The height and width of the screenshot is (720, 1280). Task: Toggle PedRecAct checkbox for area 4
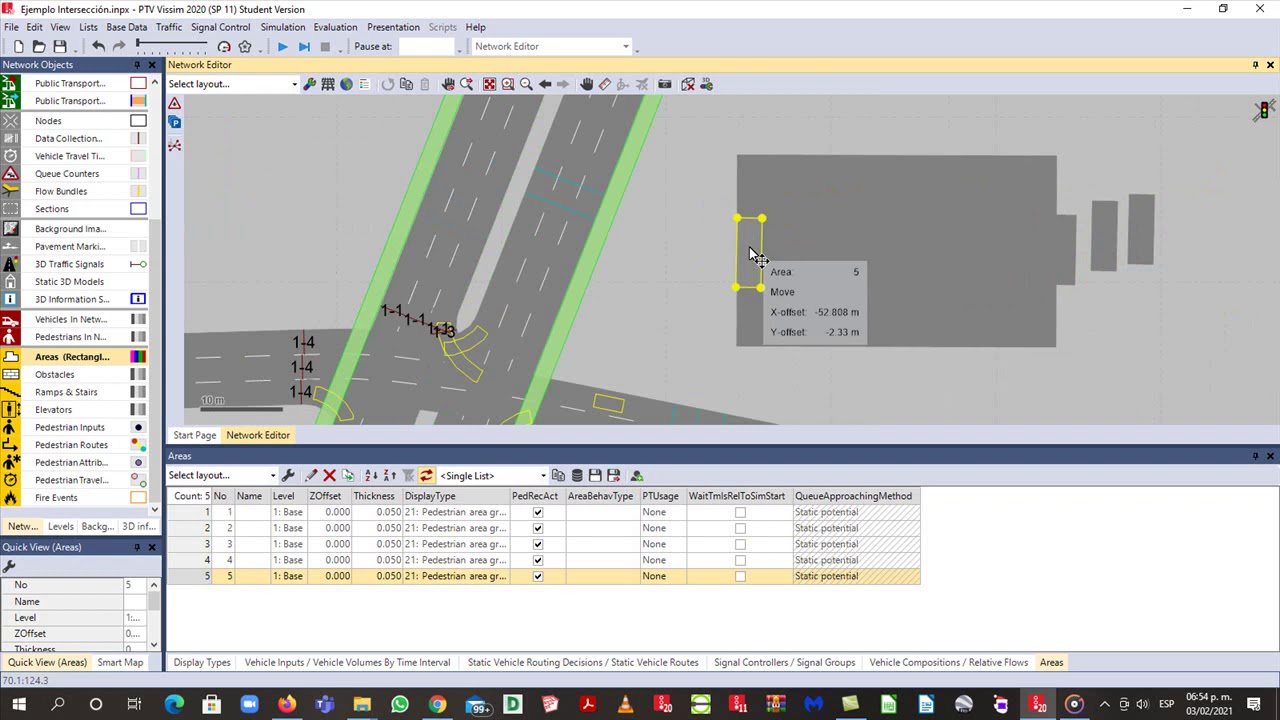pyautogui.click(x=538, y=560)
